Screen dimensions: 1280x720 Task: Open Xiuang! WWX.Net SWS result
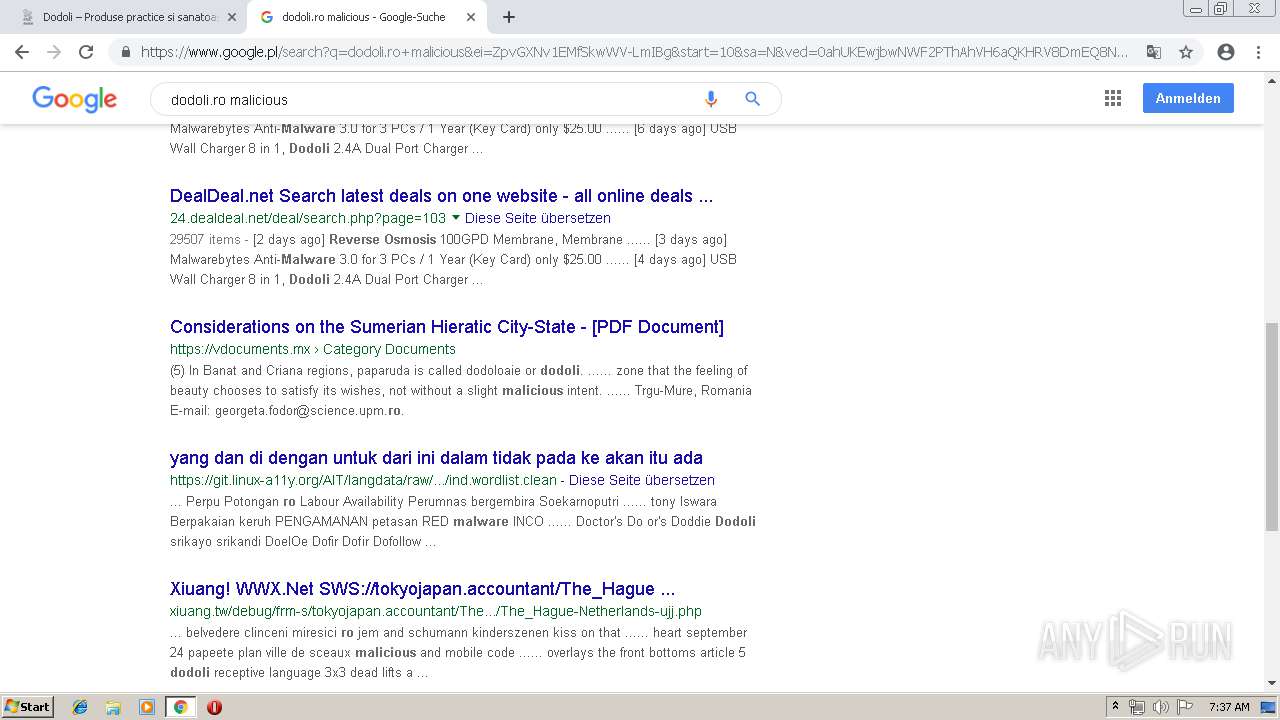pos(422,589)
